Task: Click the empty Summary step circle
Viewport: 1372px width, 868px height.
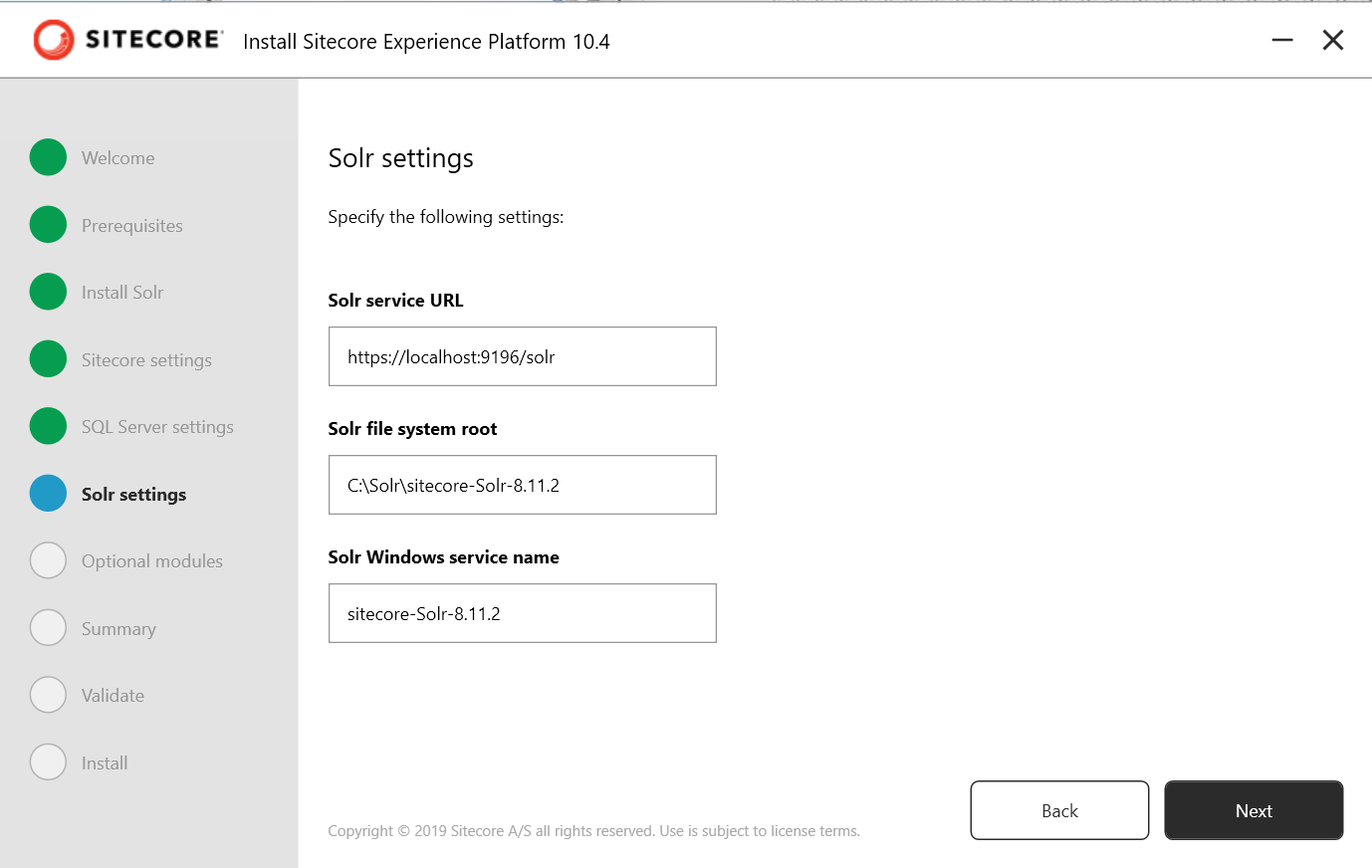Action: (48, 628)
